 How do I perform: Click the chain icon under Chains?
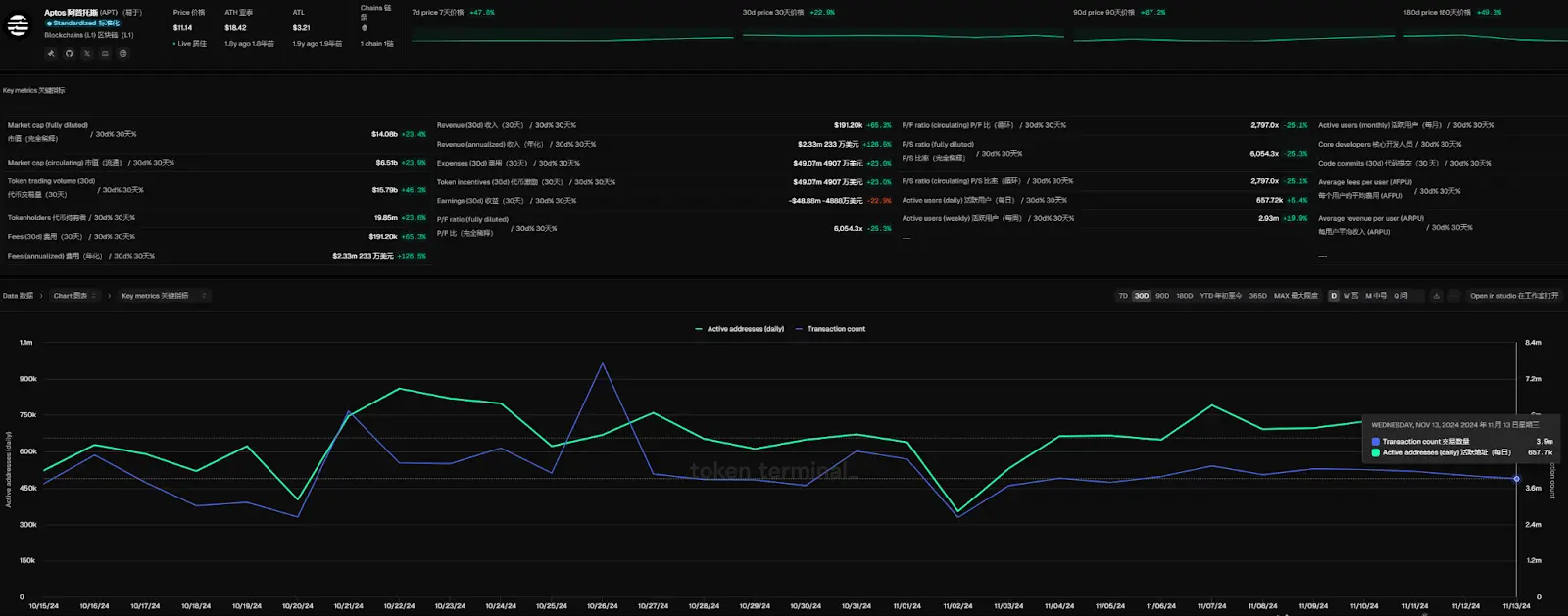(365, 28)
